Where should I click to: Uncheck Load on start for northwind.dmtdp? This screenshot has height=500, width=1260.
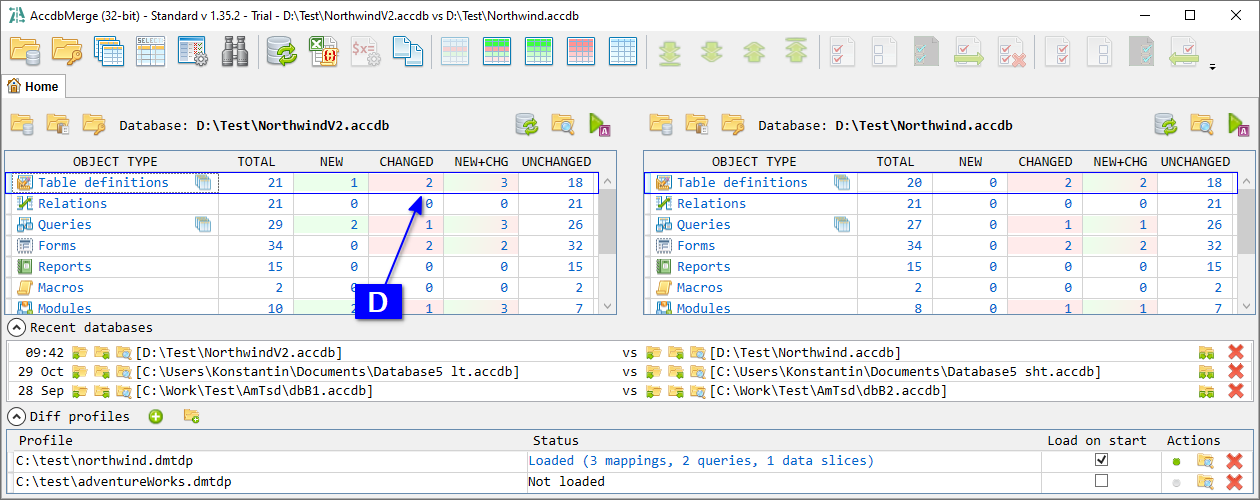(x=1102, y=460)
